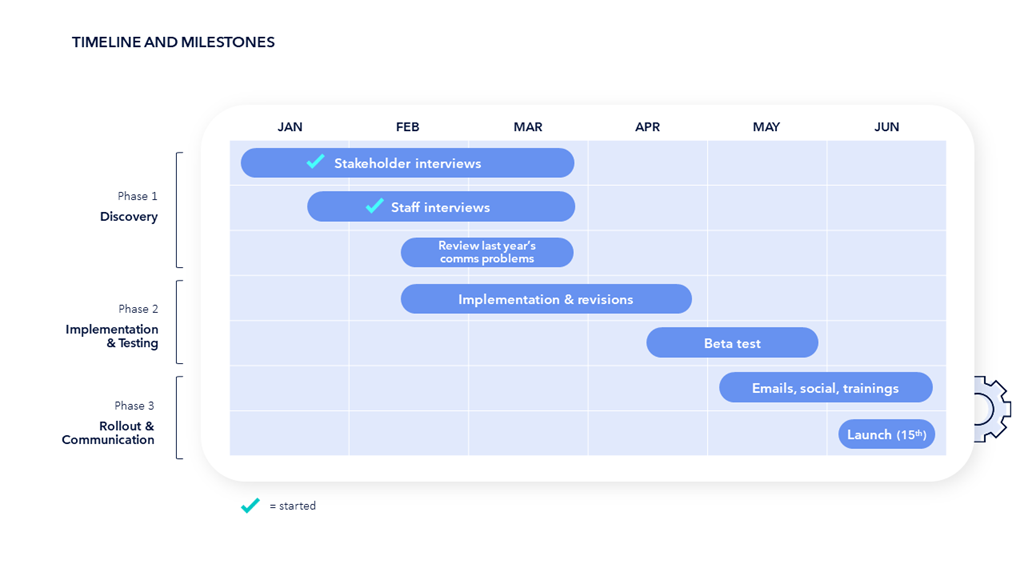Select the MAY column header
The height and width of the screenshot is (576, 1024).
click(767, 127)
